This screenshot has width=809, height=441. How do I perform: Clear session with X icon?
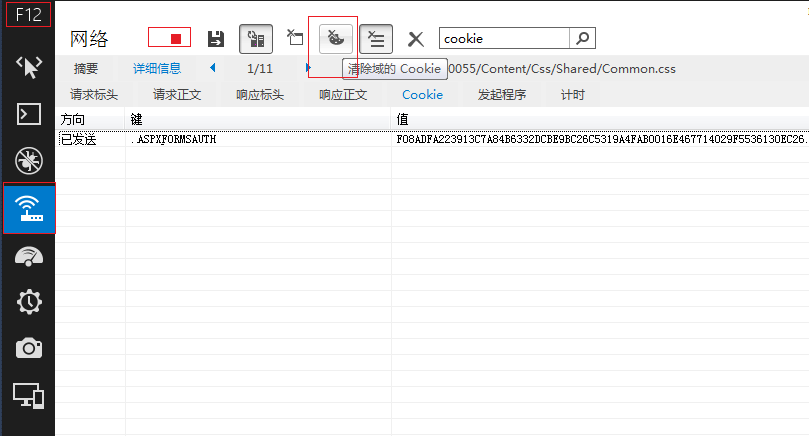tap(416, 39)
